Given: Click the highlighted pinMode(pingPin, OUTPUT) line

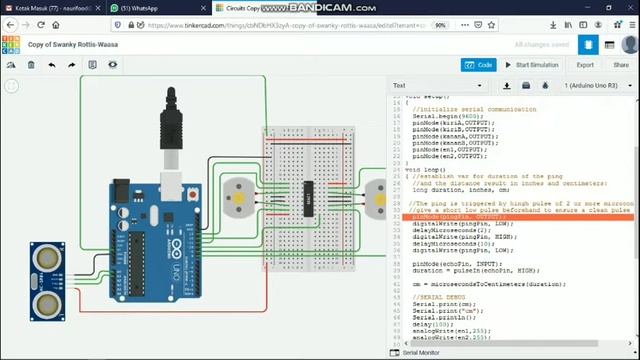Looking at the screenshot, I should click(518, 217).
